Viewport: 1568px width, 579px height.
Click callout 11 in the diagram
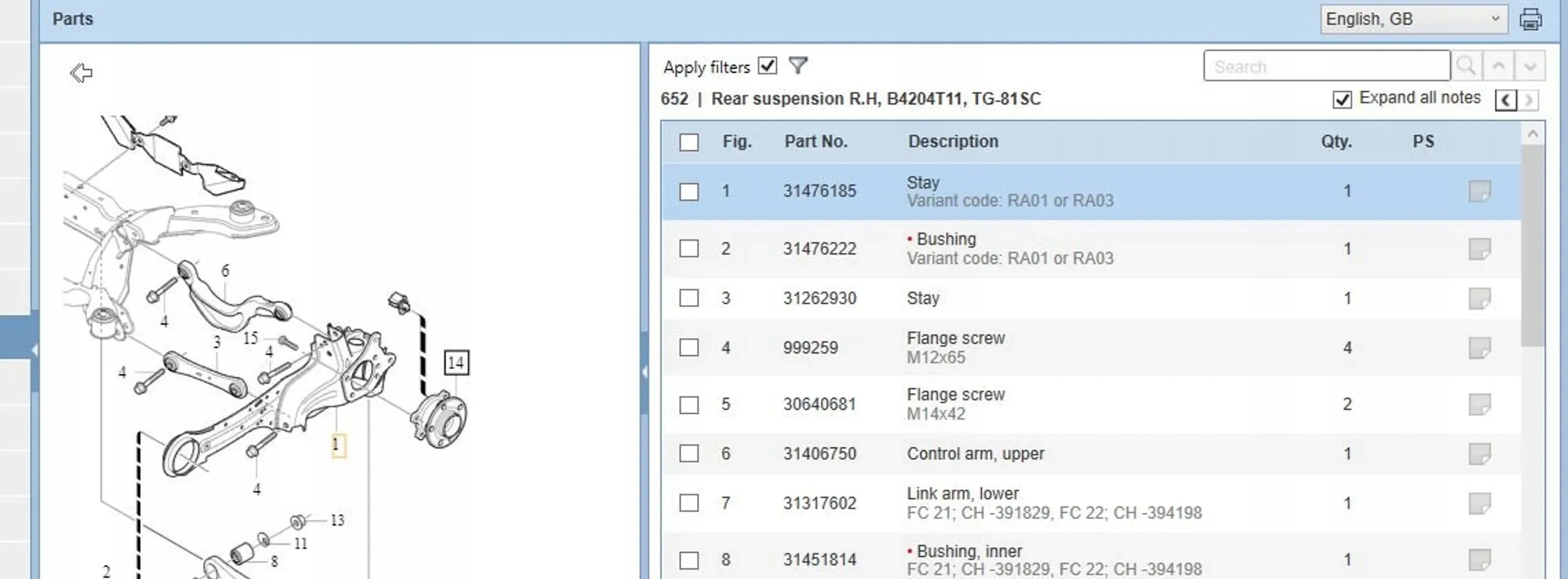pyautogui.click(x=301, y=543)
